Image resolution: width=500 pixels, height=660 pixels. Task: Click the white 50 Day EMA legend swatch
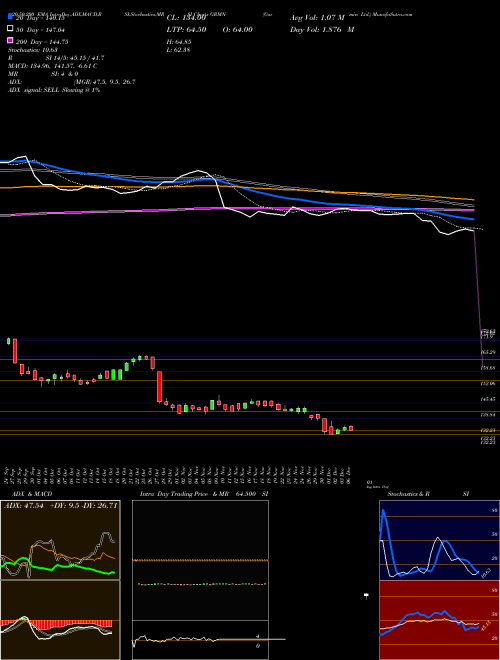point(10,29)
